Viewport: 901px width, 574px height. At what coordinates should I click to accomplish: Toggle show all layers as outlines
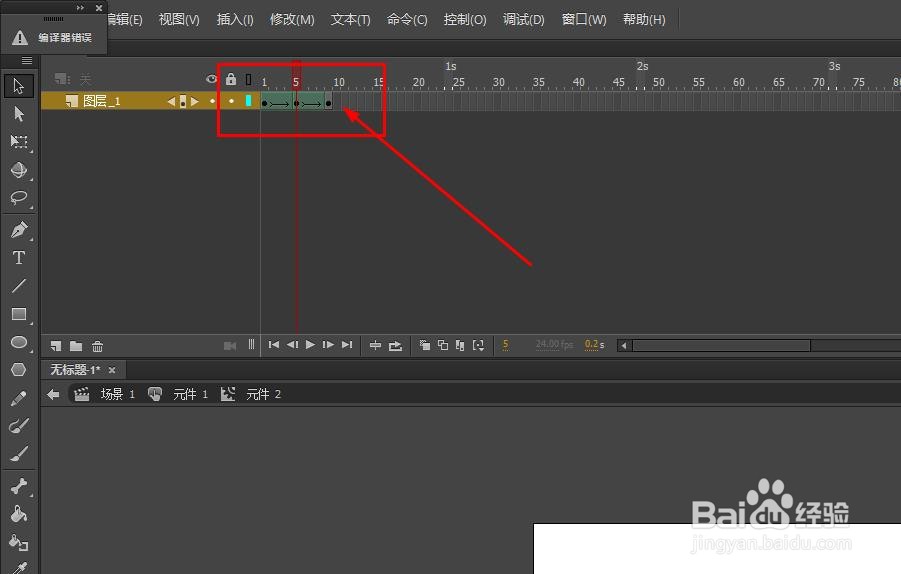tap(248, 79)
